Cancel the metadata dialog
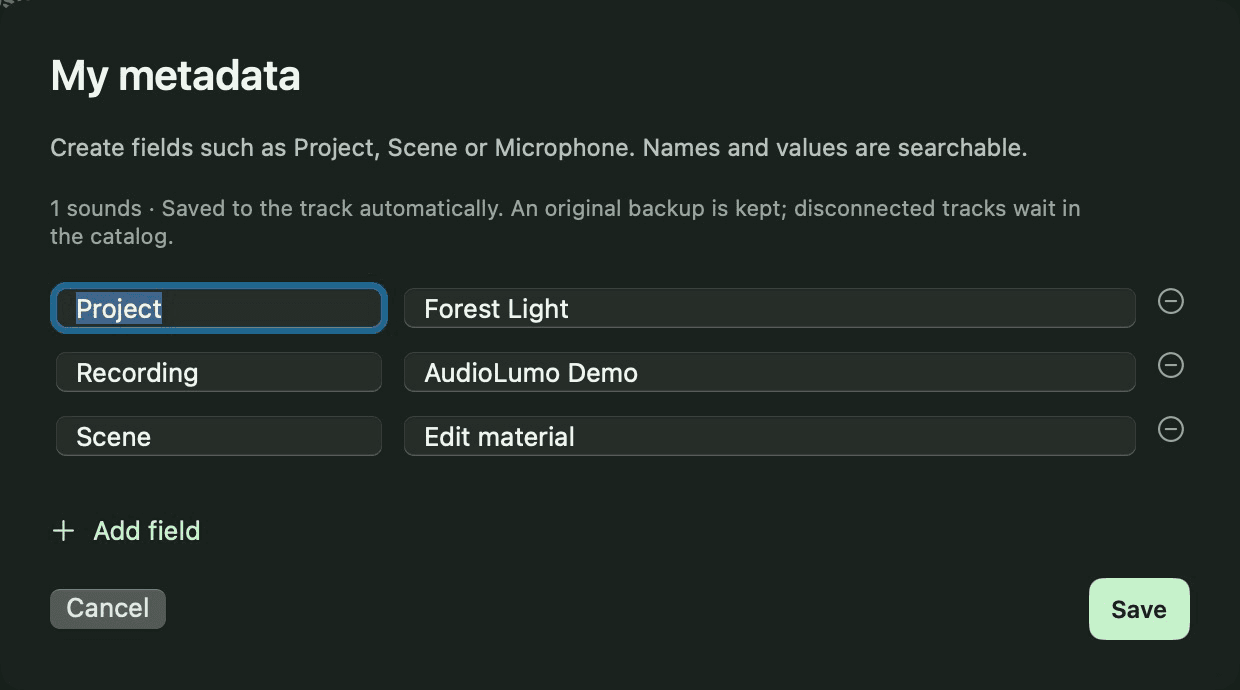1240x690 pixels. [108, 608]
